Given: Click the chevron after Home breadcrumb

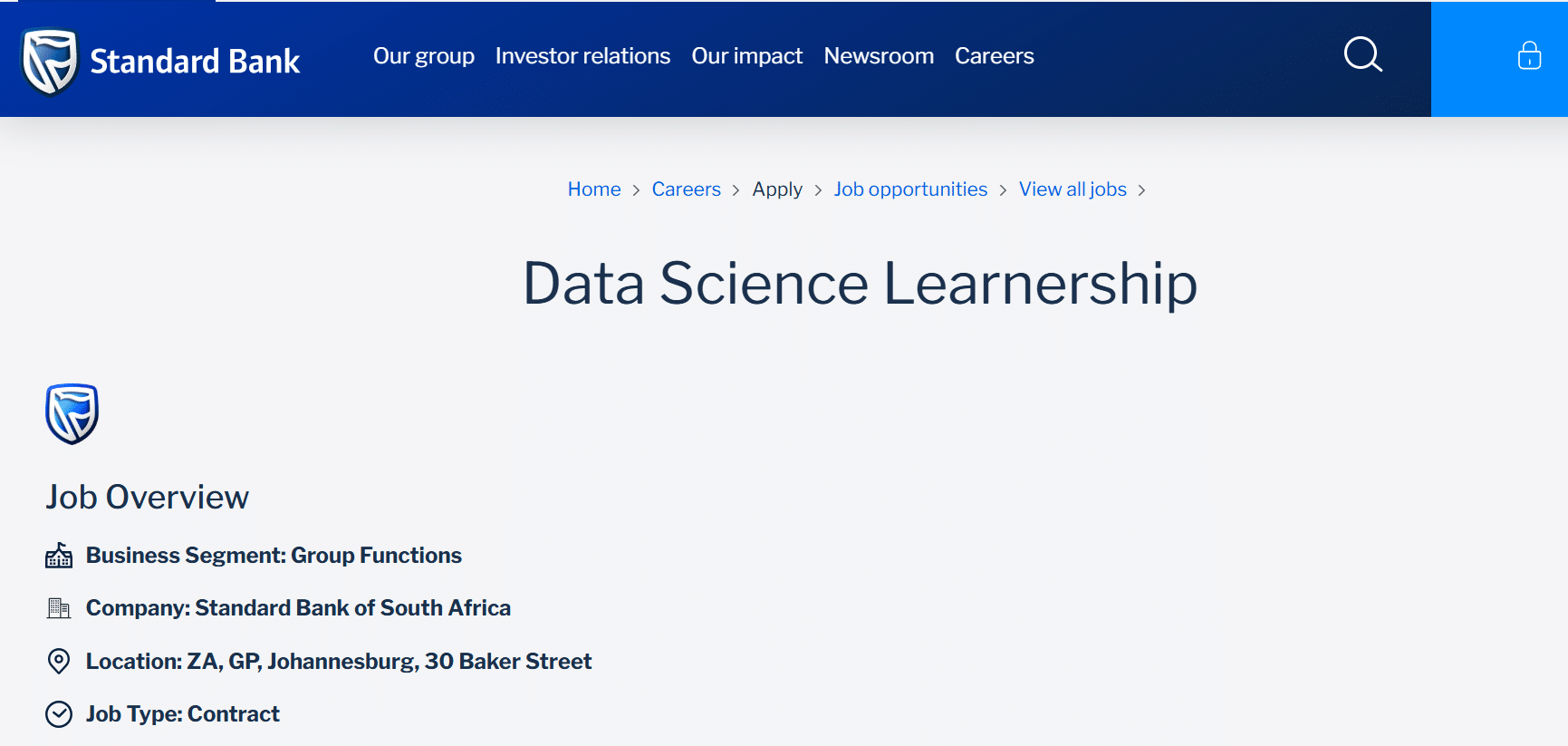Looking at the screenshot, I should coord(636,190).
